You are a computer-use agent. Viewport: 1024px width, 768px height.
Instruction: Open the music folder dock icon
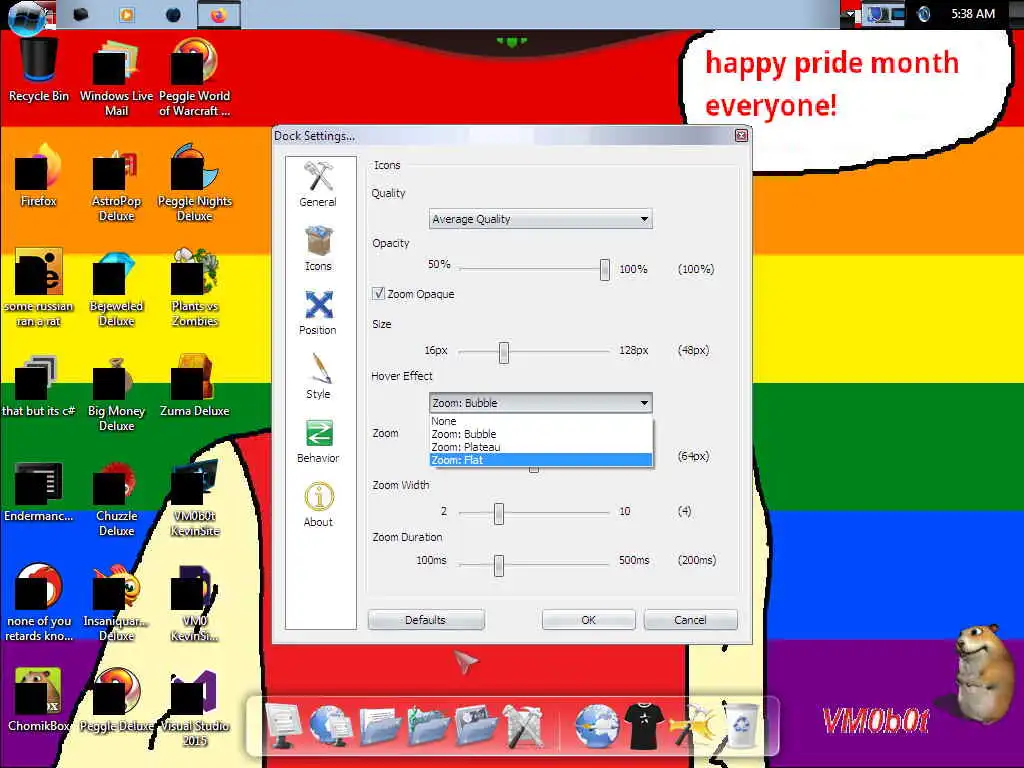[428, 726]
